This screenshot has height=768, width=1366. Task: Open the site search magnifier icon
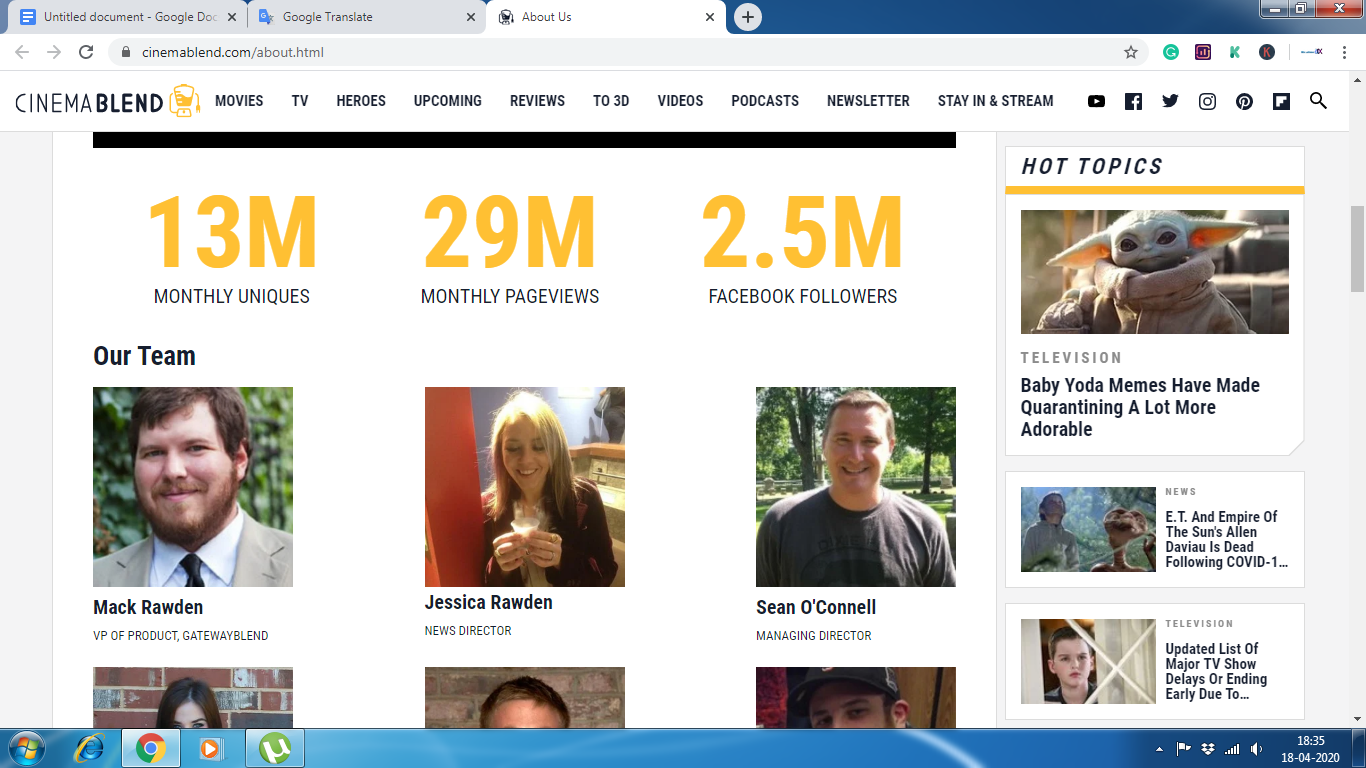pyautogui.click(x=1318, y=100)
